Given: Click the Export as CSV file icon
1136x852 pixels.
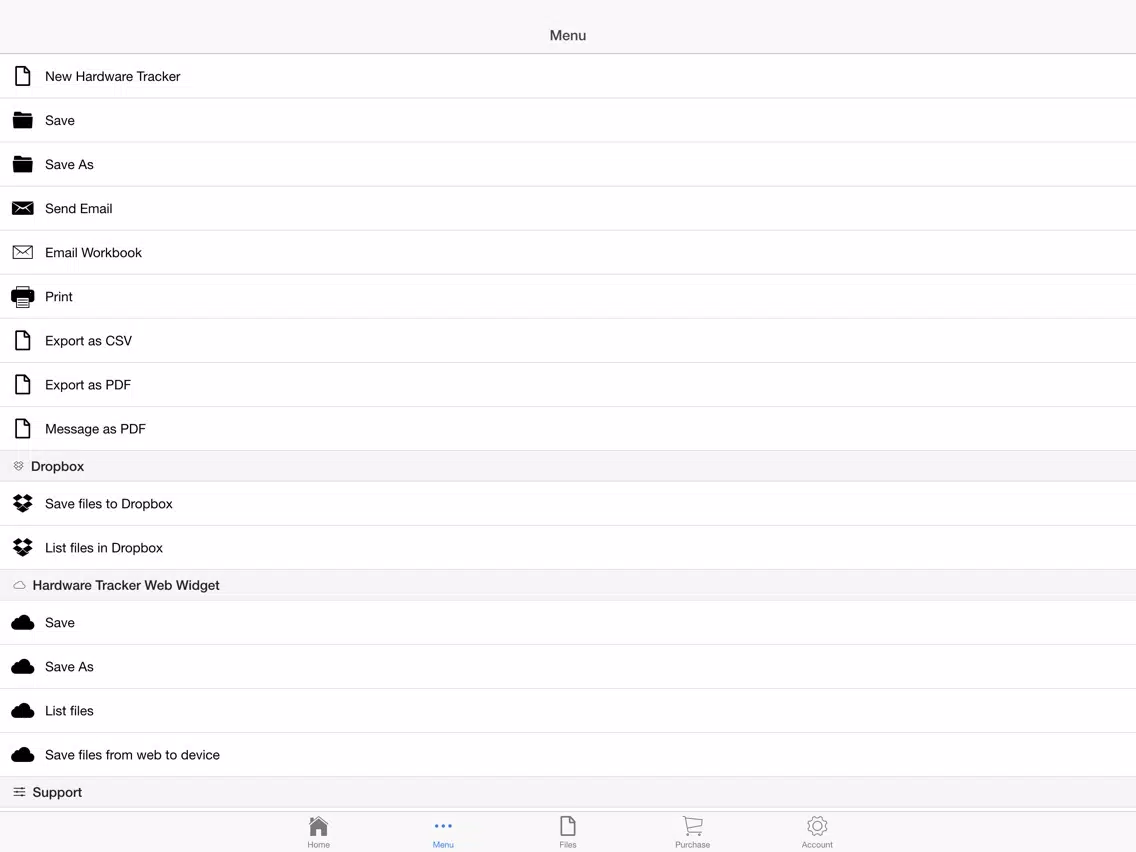Looking at the screenshot, I should 22,341.
